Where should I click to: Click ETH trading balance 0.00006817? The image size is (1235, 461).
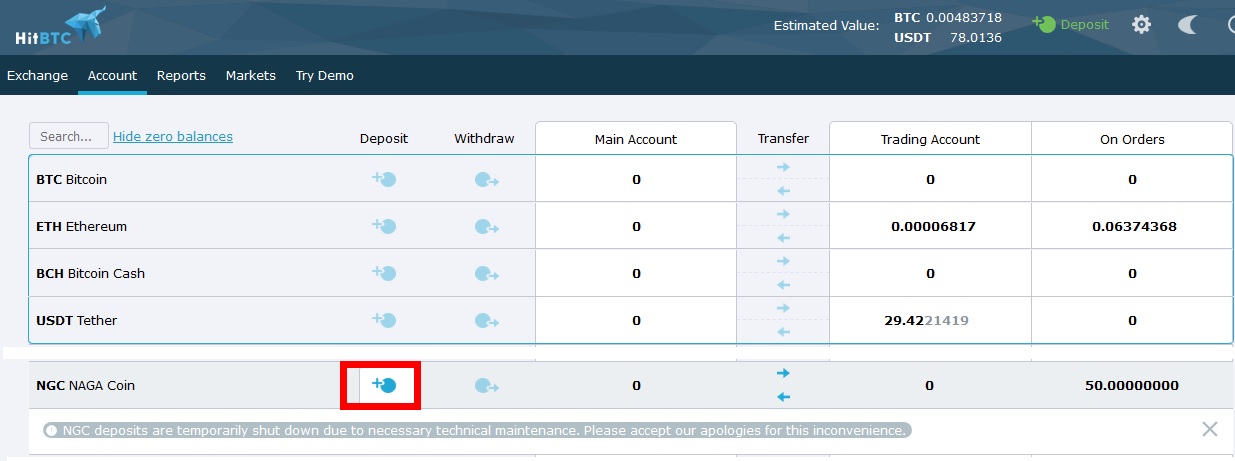(x=933, y=227)
